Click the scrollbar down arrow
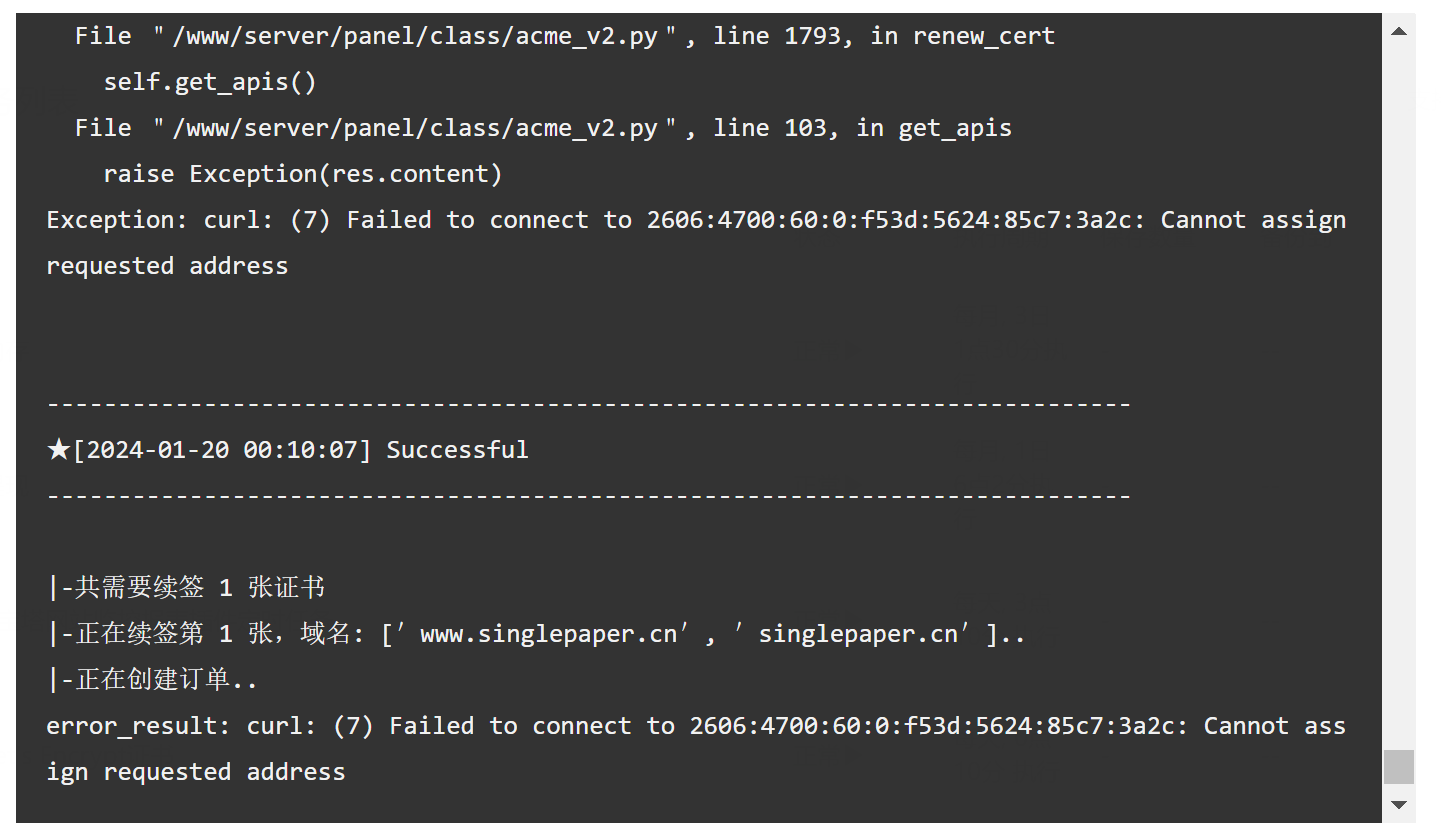The image size is (1441, 831). [x=1398, y=805]
